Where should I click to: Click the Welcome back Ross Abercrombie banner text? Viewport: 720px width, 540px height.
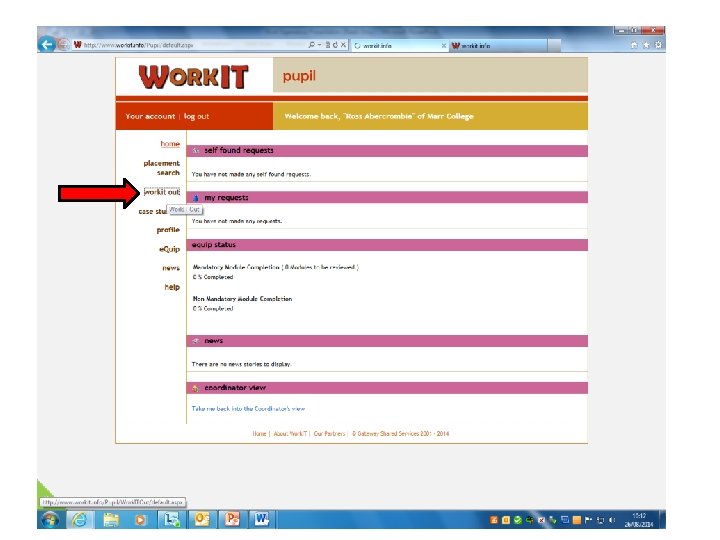pos(379,116)
